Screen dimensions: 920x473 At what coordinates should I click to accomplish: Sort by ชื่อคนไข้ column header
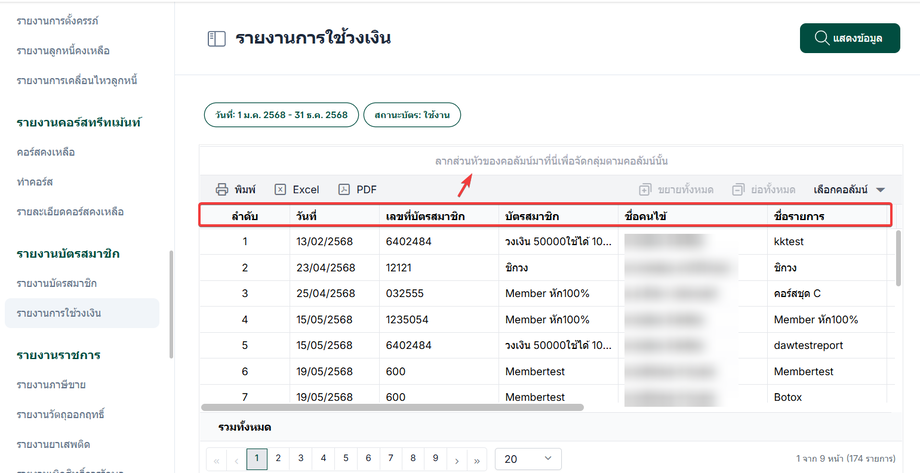(693, 216)
